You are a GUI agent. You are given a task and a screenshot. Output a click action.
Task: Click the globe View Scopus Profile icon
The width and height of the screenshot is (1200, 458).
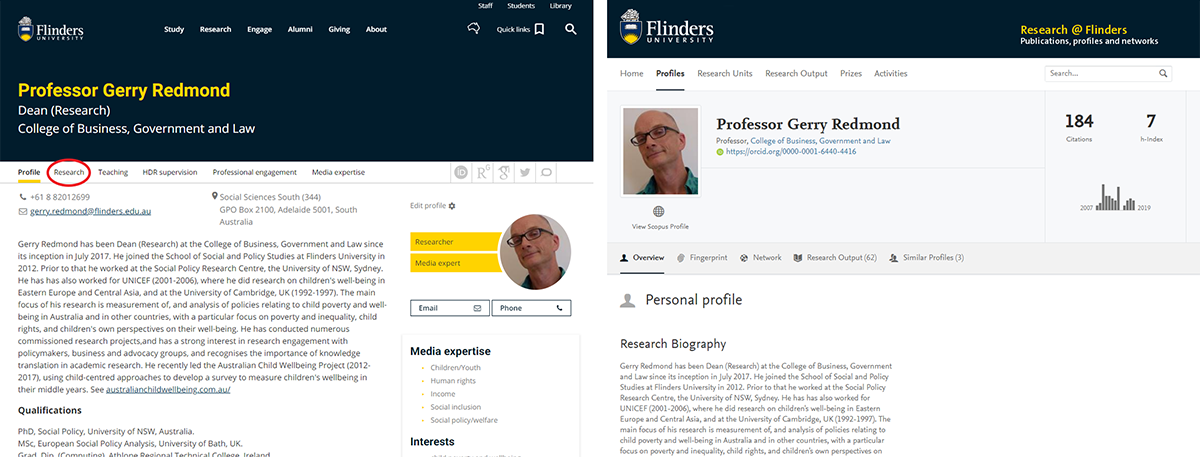point(659,211)
